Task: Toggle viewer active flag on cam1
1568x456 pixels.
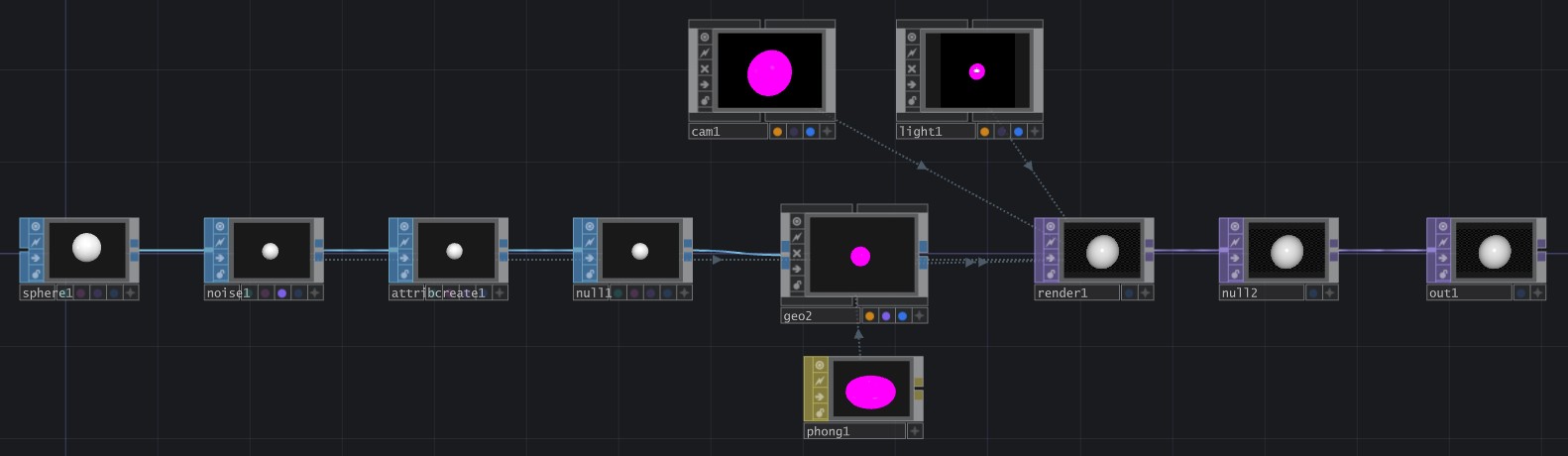Action: (705, 37)
